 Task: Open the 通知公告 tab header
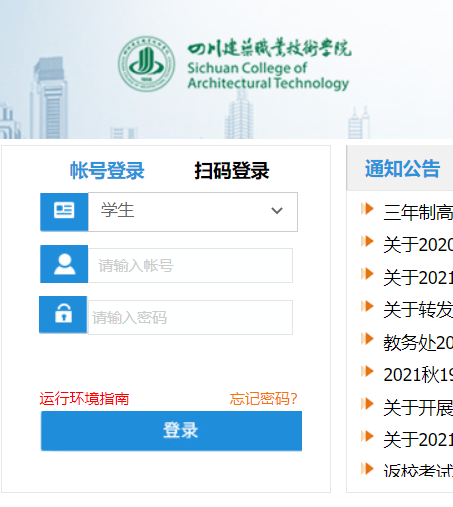point(403,168)
